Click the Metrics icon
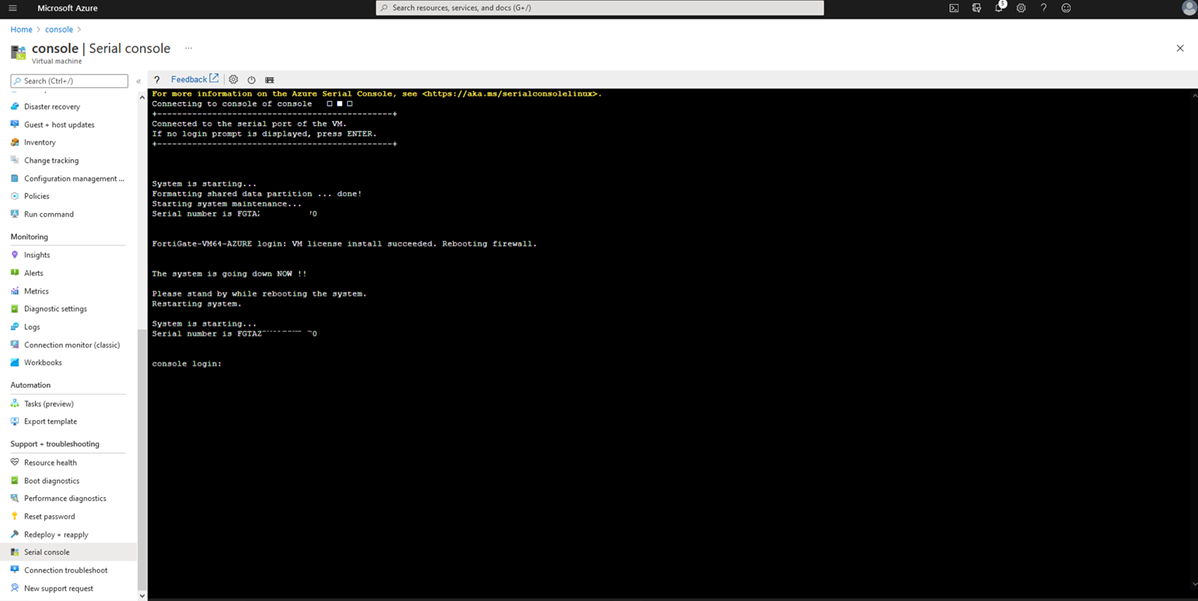Screen dimensions: 1198x601 (x=15, y=291)
